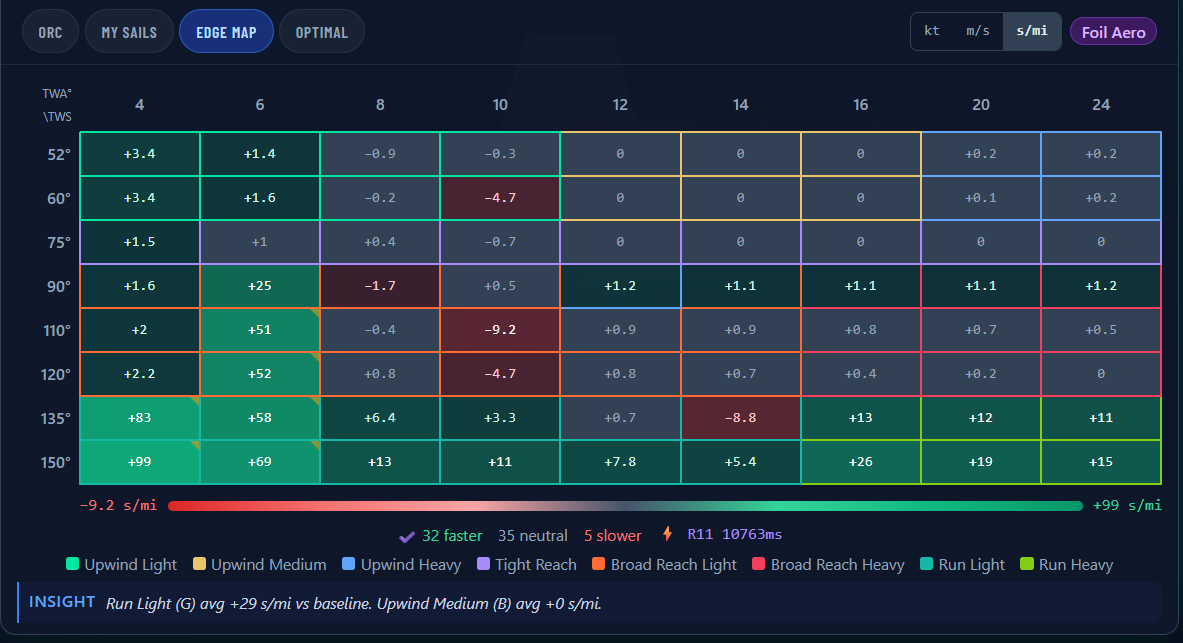
Task: Click wind speed column header 4
Action: tap(140, 105)
